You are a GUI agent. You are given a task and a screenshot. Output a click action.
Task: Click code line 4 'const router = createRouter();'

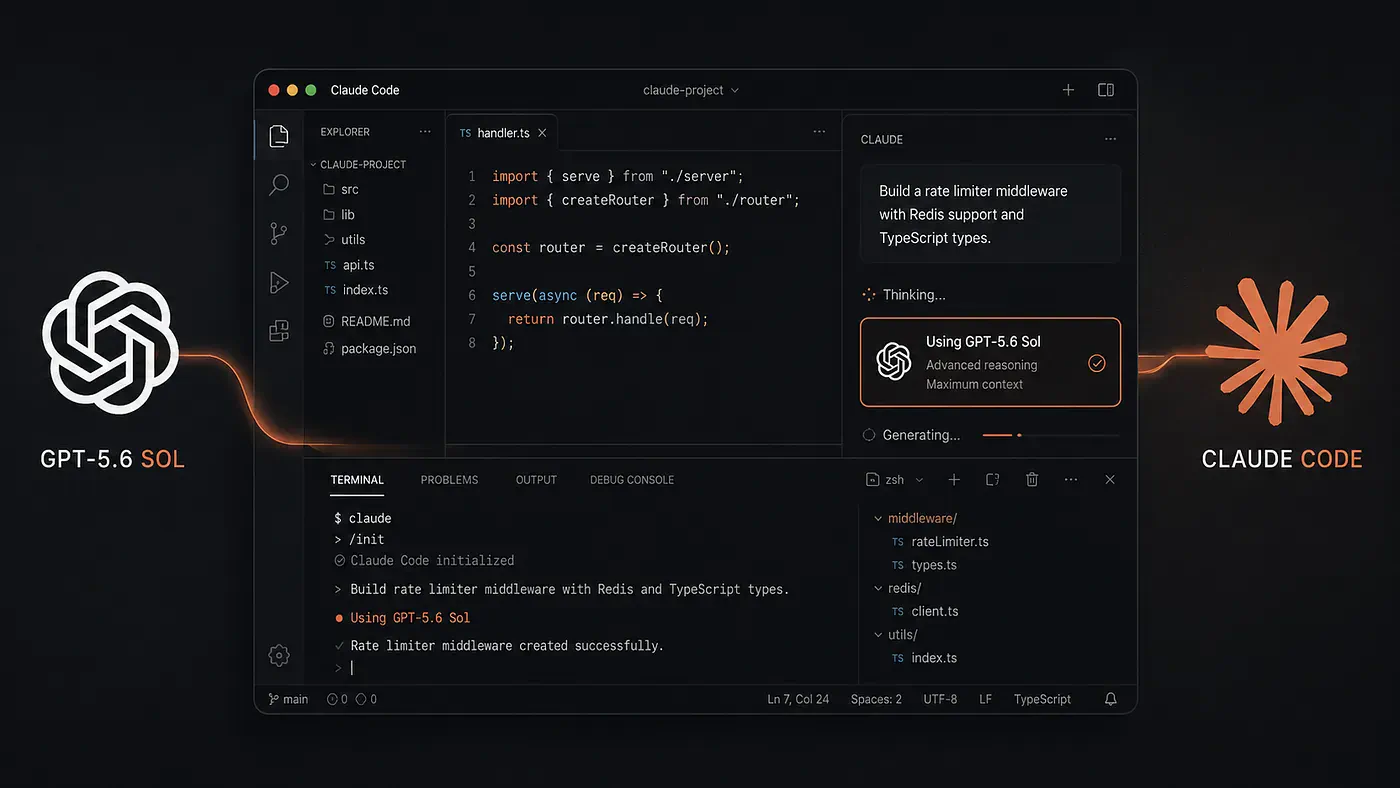610,247
